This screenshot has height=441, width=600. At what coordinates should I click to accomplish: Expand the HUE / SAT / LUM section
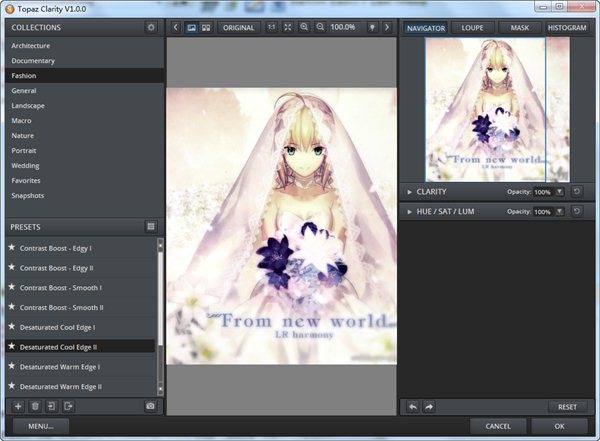tap(410, 211)
